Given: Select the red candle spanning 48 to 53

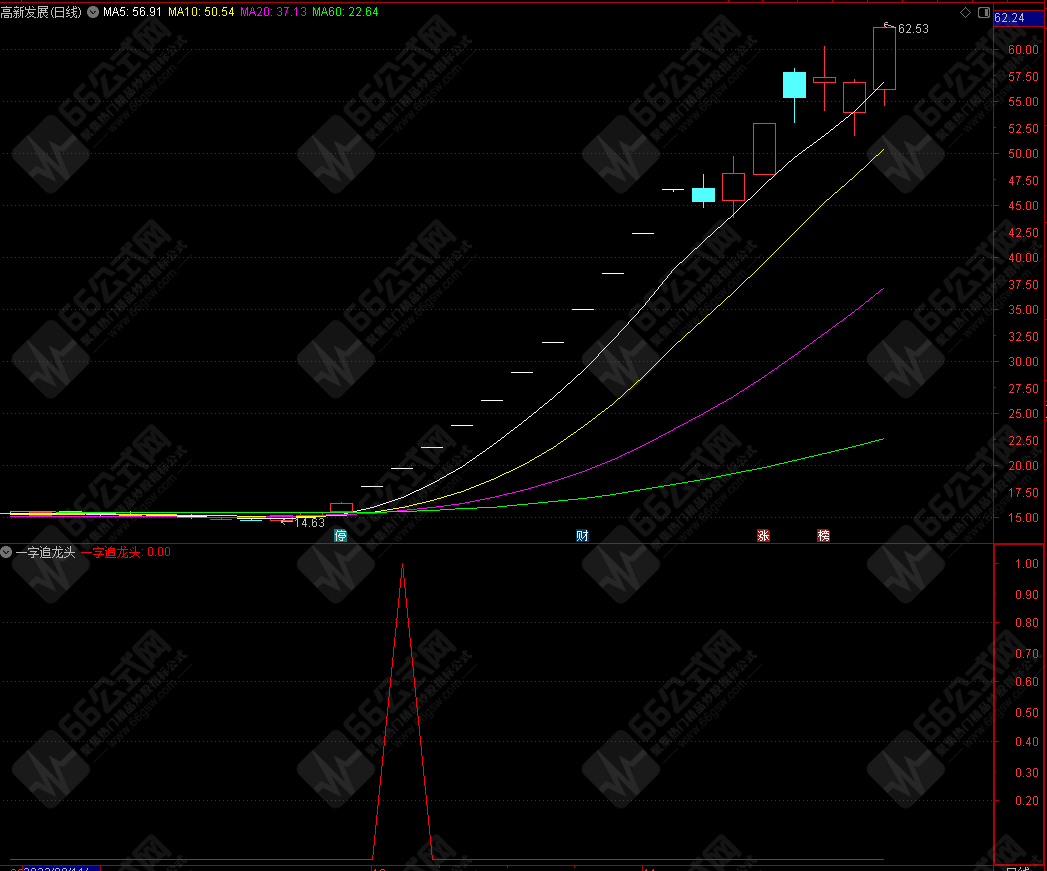Looking at the screenshot, I should tap(764, 149).
